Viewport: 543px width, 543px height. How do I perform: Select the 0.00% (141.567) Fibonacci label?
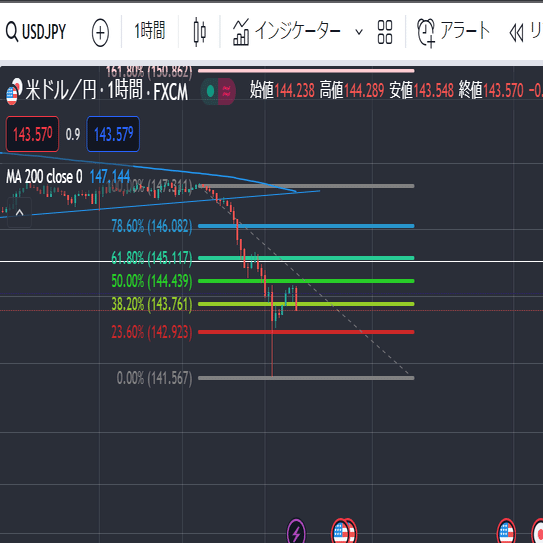[x=154, y=378]
